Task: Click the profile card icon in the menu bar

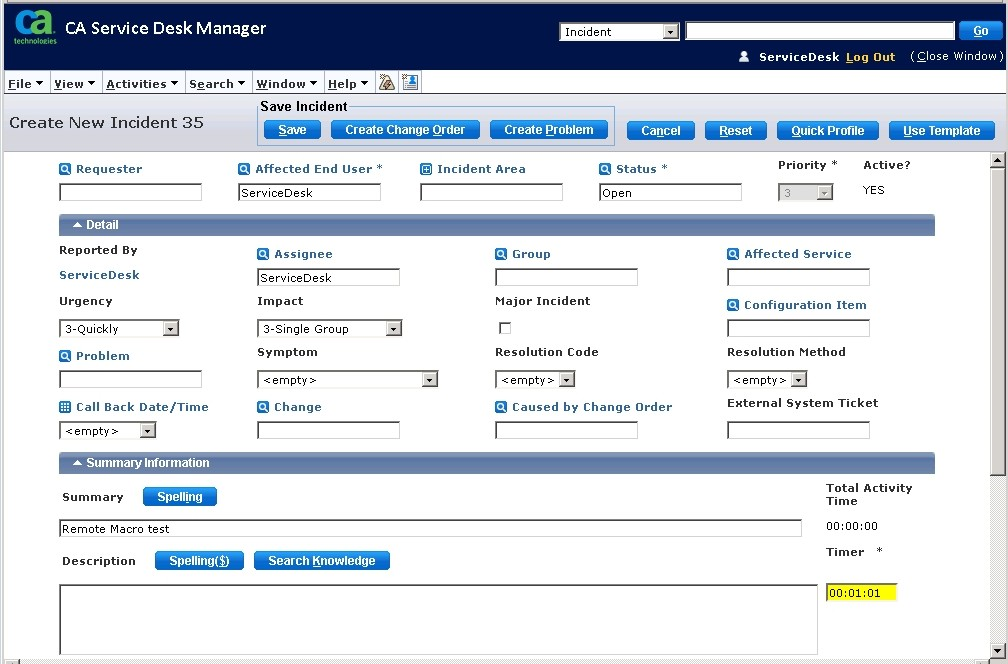Action: click(x=410, y=83)
